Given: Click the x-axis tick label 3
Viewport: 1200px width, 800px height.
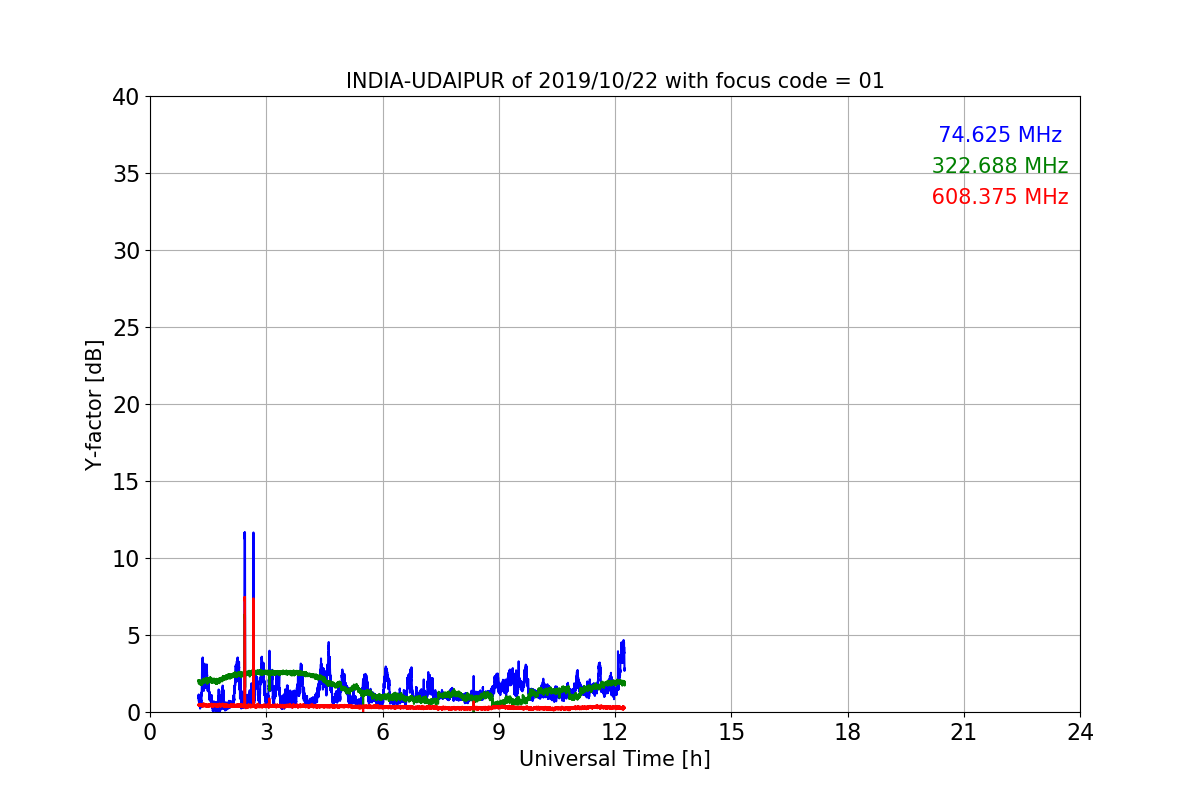Looking at the screenshot, I should click(x=266, y=732).
